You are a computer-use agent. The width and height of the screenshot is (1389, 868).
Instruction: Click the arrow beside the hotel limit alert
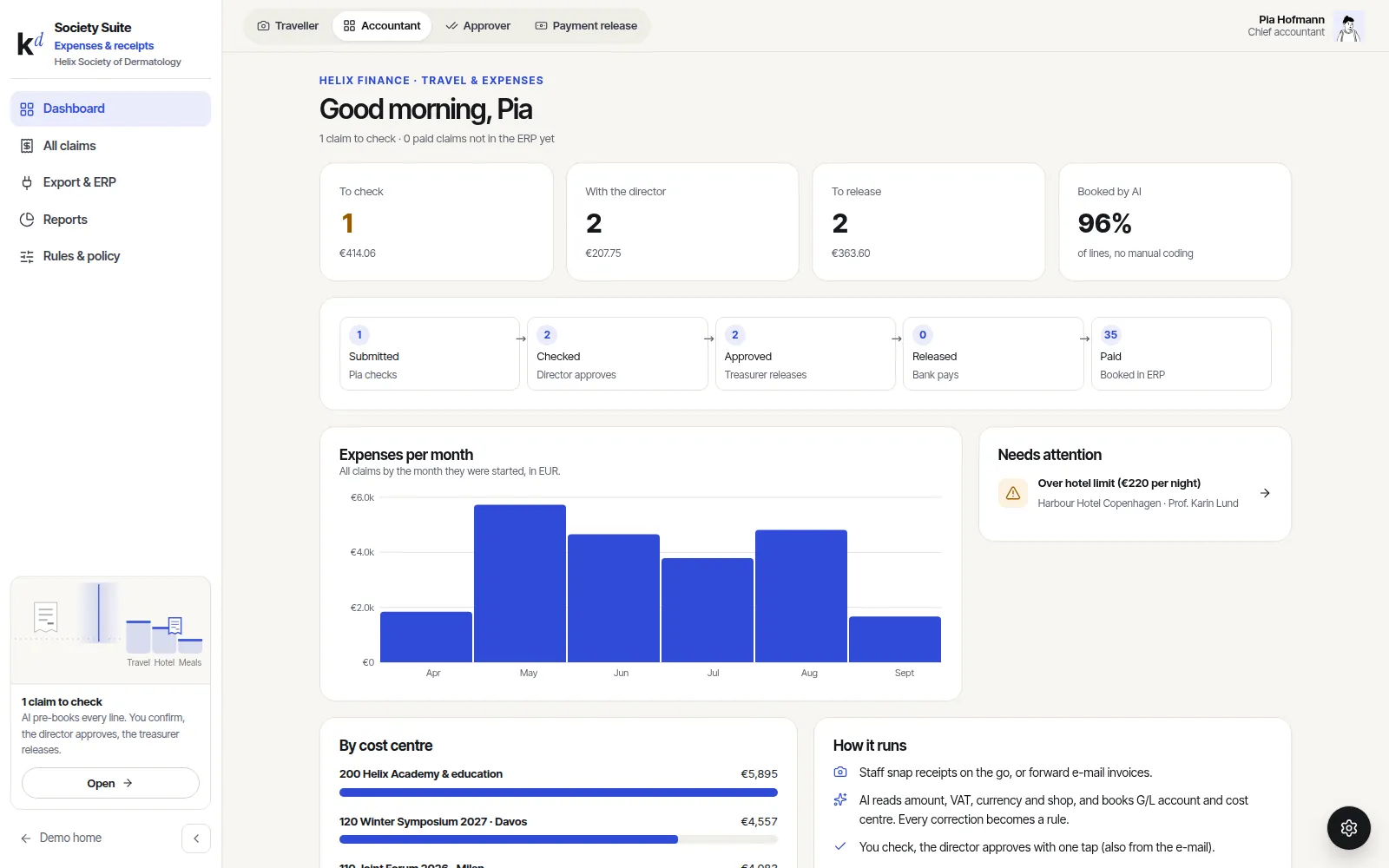(x=1265, y=493)
